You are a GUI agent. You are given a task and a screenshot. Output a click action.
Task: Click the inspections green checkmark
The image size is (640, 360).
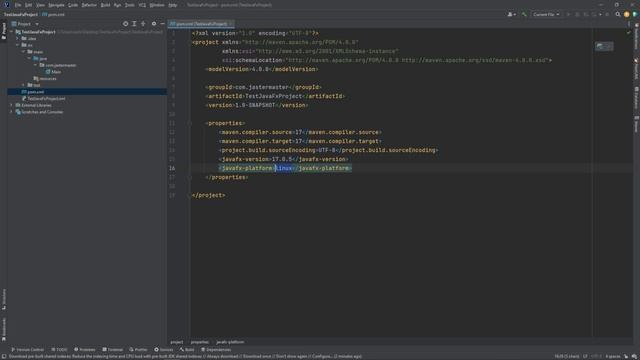[x=629, y=33]
